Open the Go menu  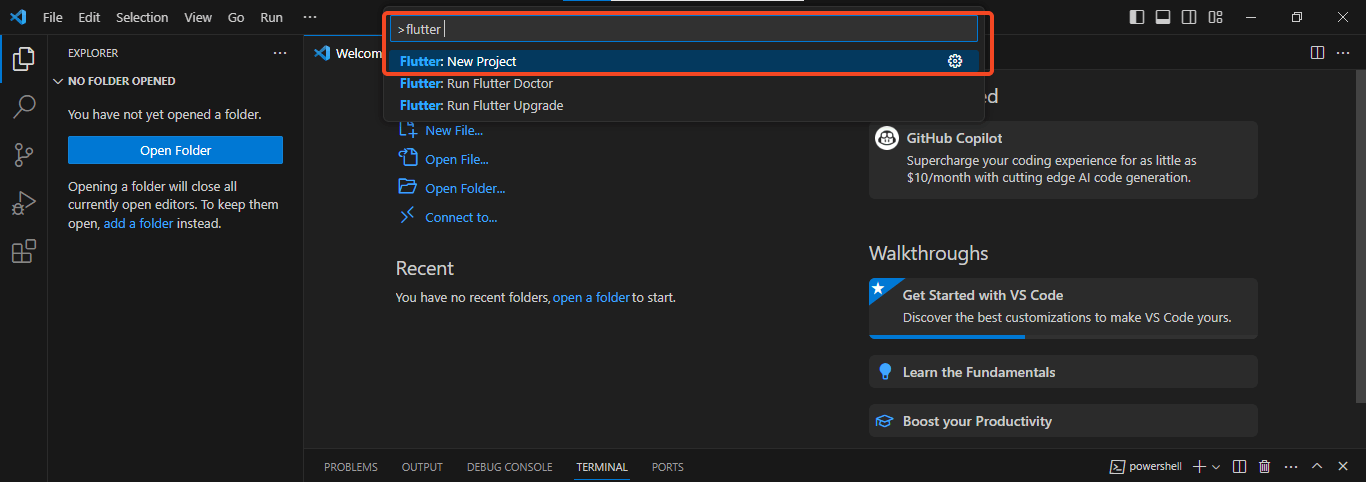(236, 17)
